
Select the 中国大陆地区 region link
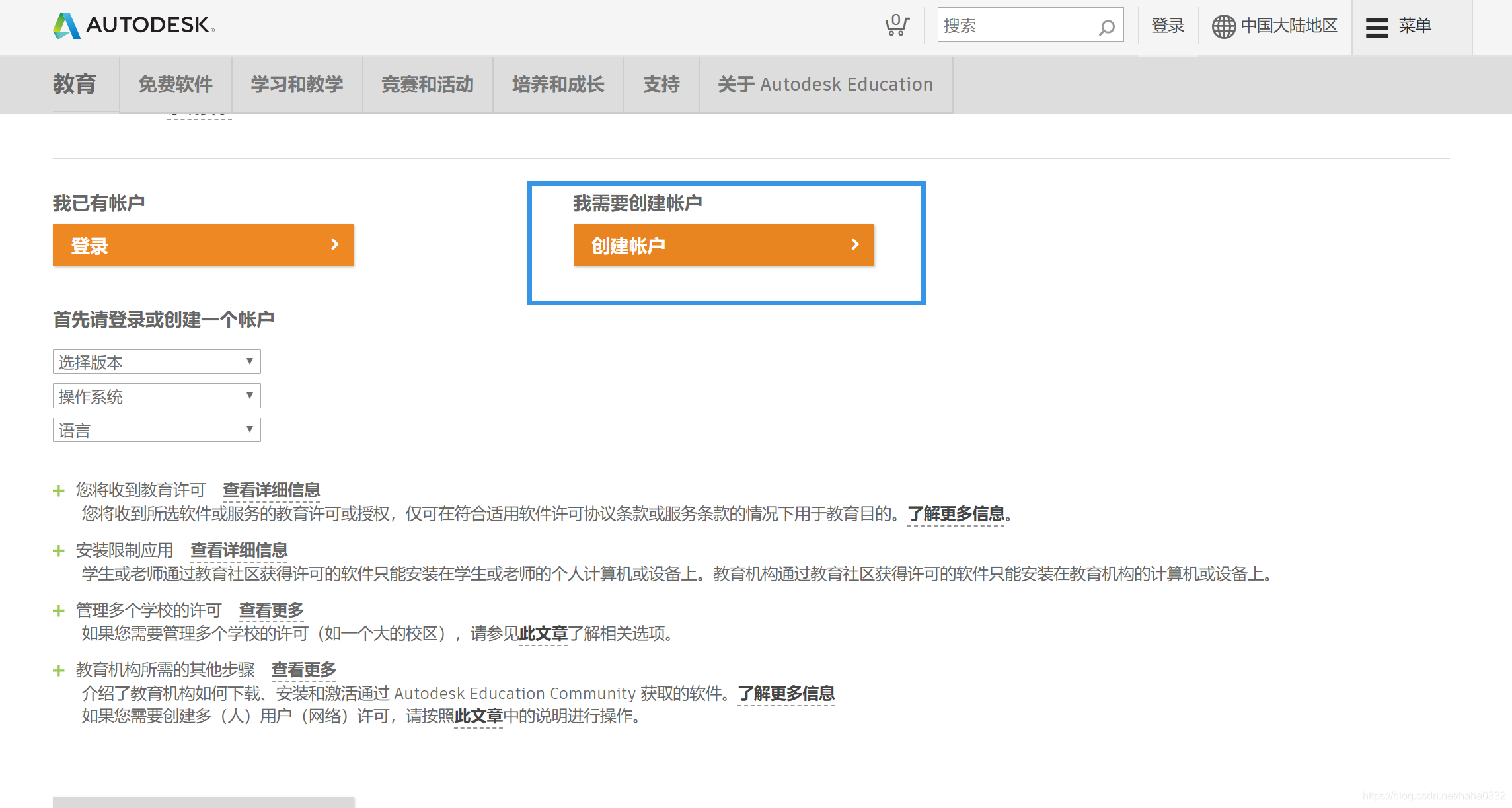(x=1289, y=26)
